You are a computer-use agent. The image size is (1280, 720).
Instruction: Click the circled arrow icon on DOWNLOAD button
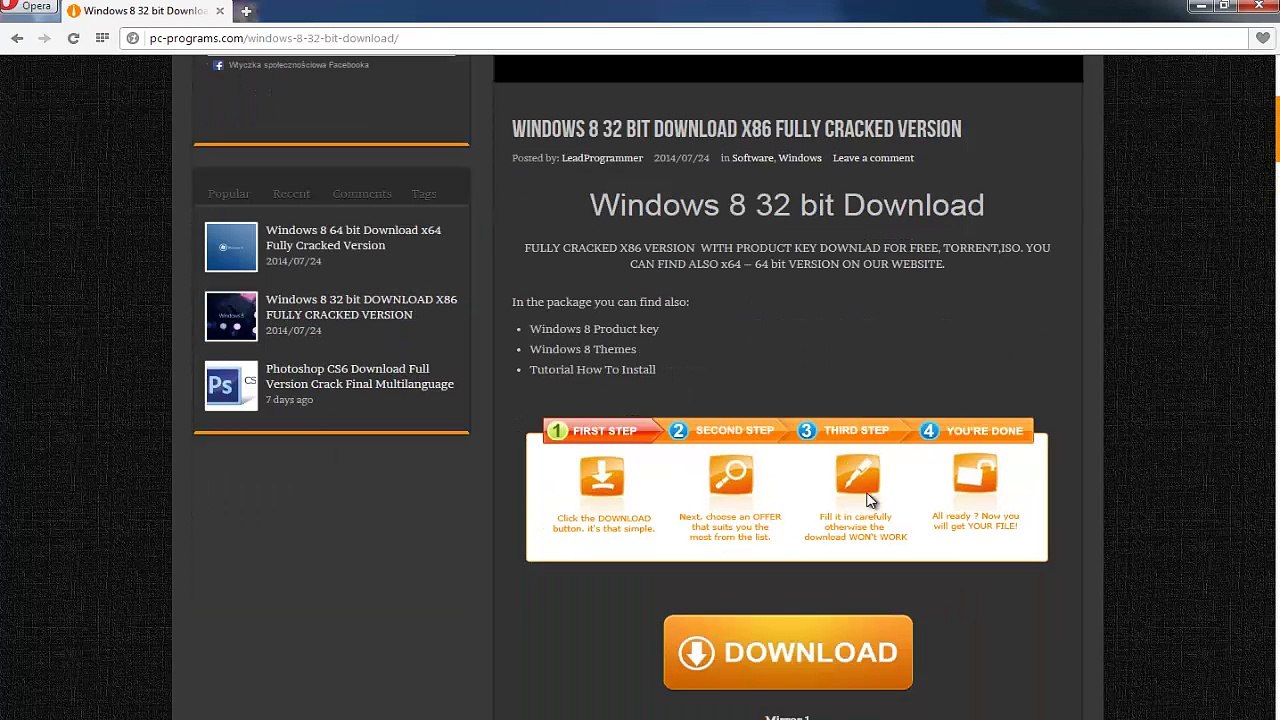point(696,653)
